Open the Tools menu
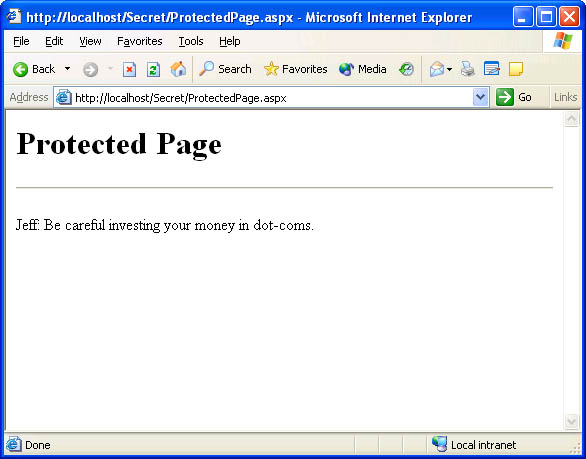586x459 pixels. [x=191, y=41]
